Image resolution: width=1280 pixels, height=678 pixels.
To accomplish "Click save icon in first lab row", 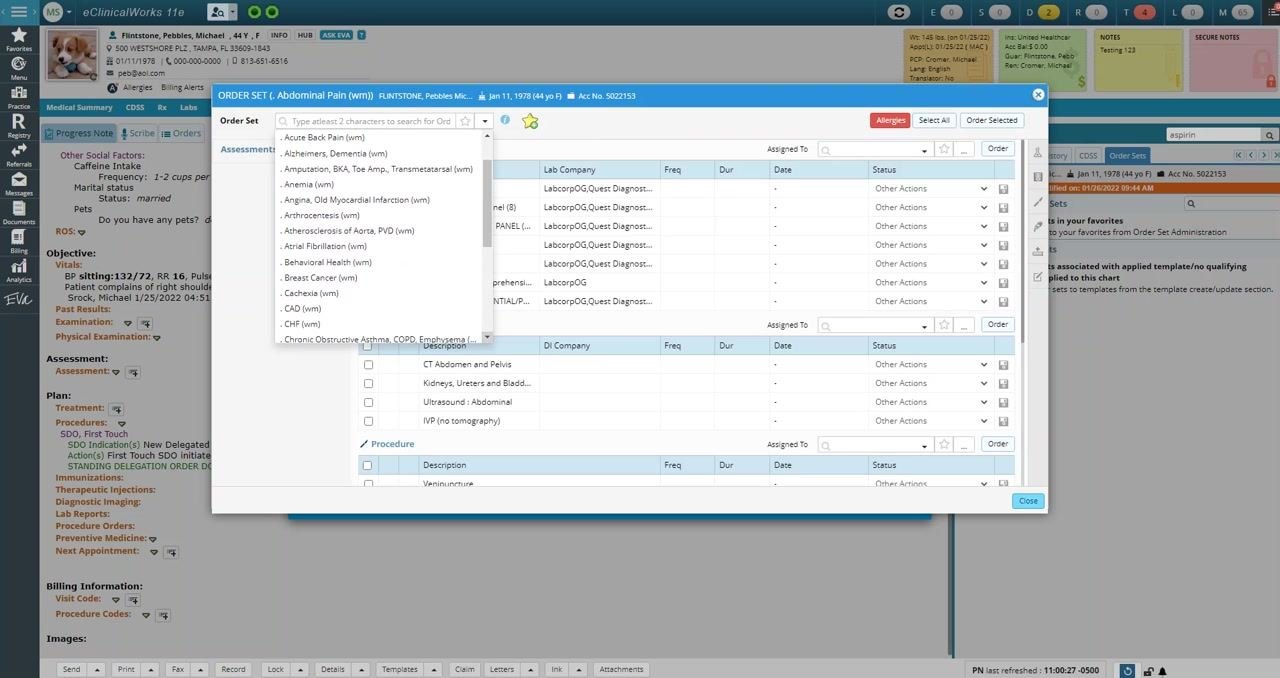I will (x=1003, y=188).
